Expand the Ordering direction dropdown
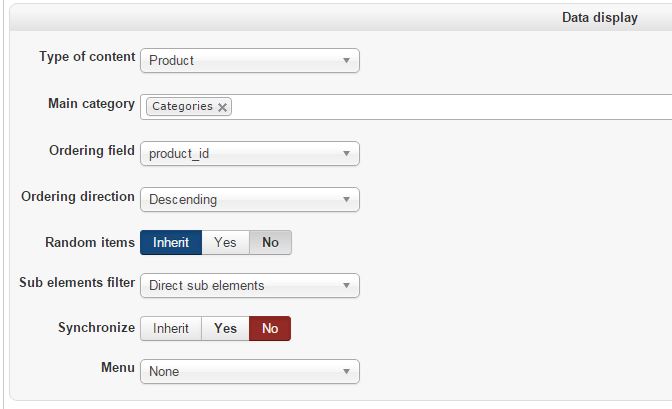This screenshot has height=409, width=672. 249,199
